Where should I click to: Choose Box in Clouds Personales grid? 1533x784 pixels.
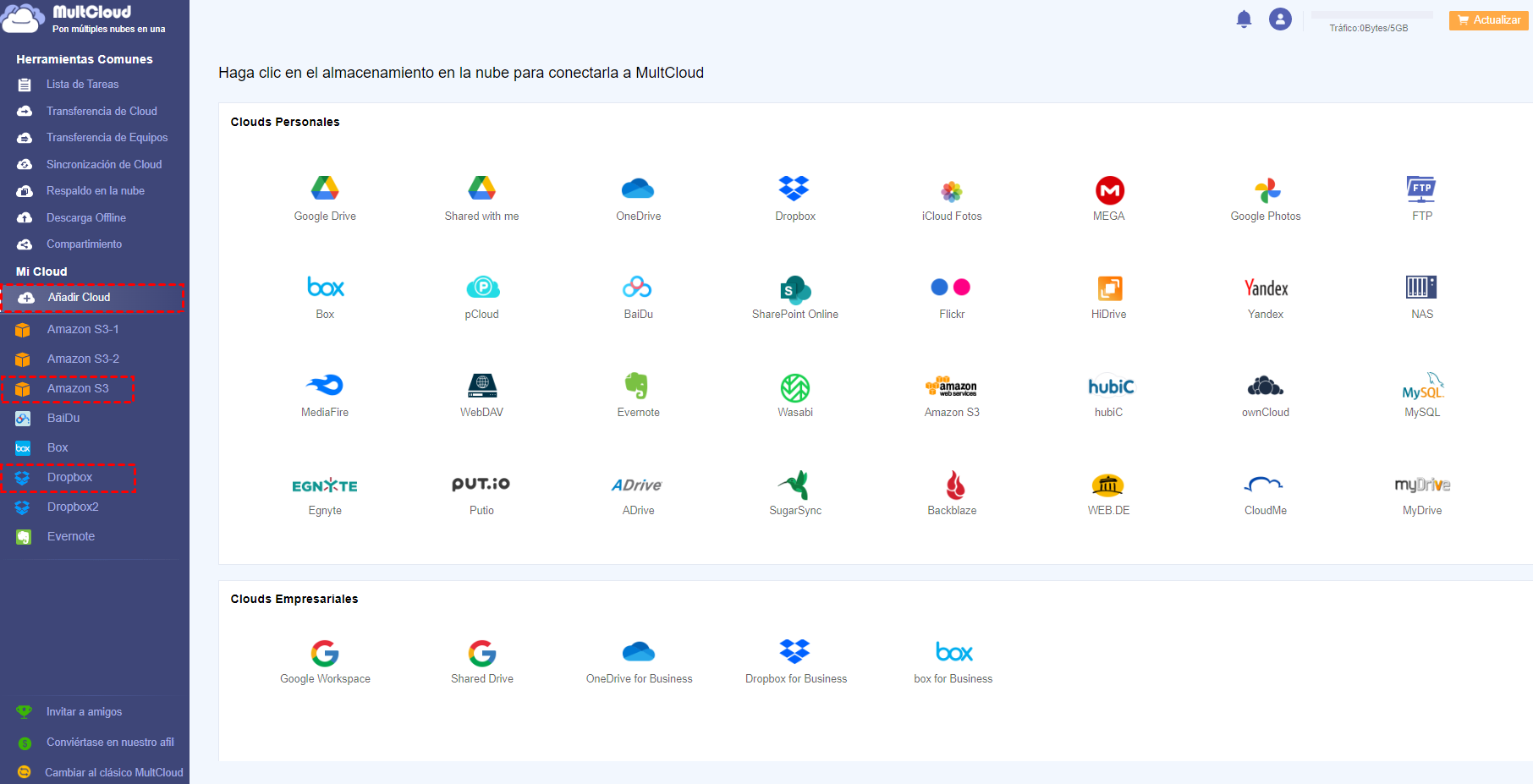(x=325, y=297)
